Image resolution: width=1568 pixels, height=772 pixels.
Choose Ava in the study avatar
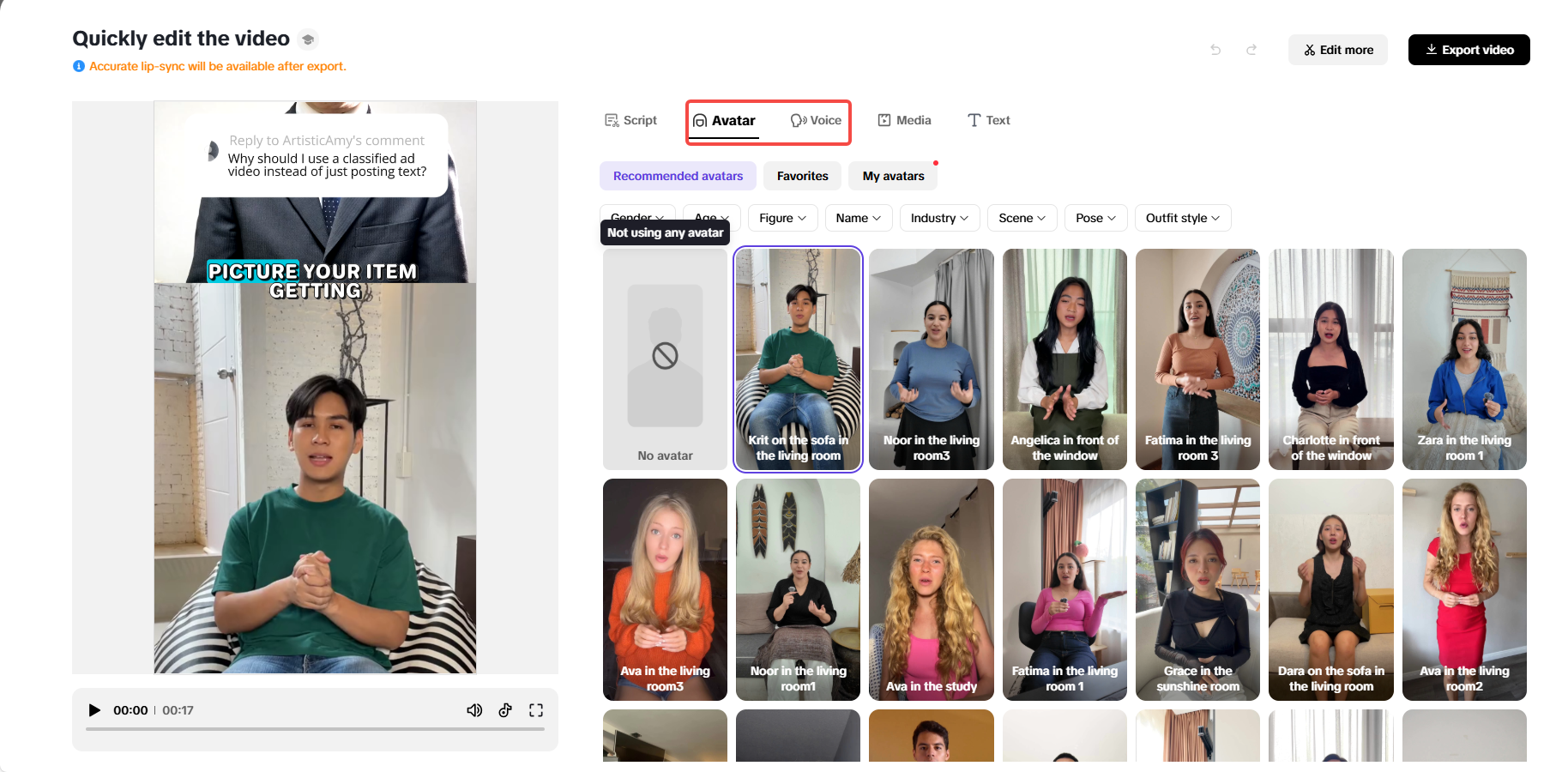[x=932, y=590]
